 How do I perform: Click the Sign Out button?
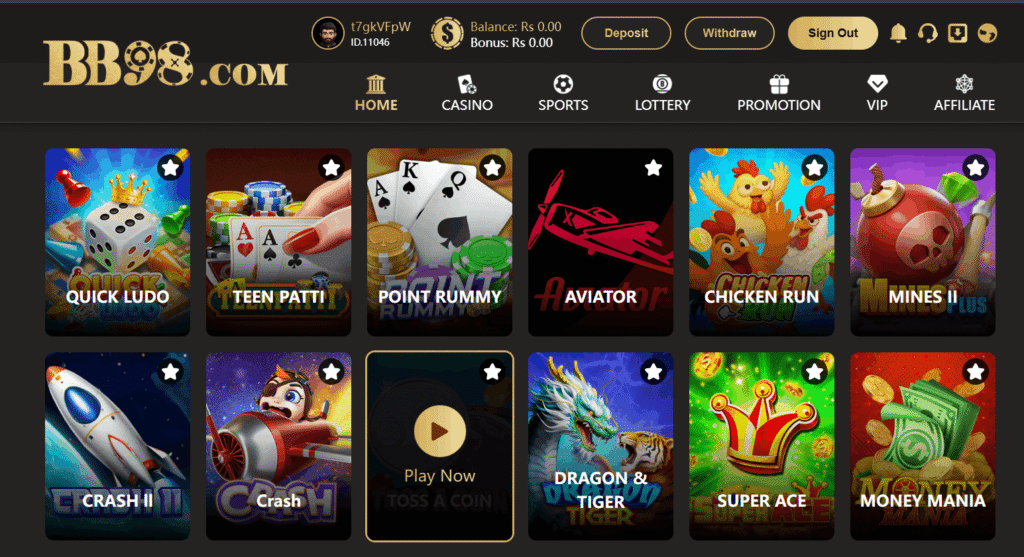point(833,33)
